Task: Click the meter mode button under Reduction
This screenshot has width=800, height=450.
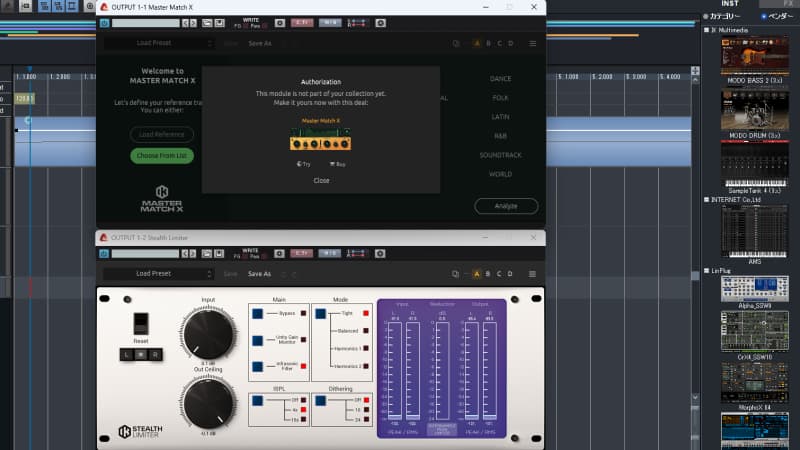Action: click(x=442, y=429)
